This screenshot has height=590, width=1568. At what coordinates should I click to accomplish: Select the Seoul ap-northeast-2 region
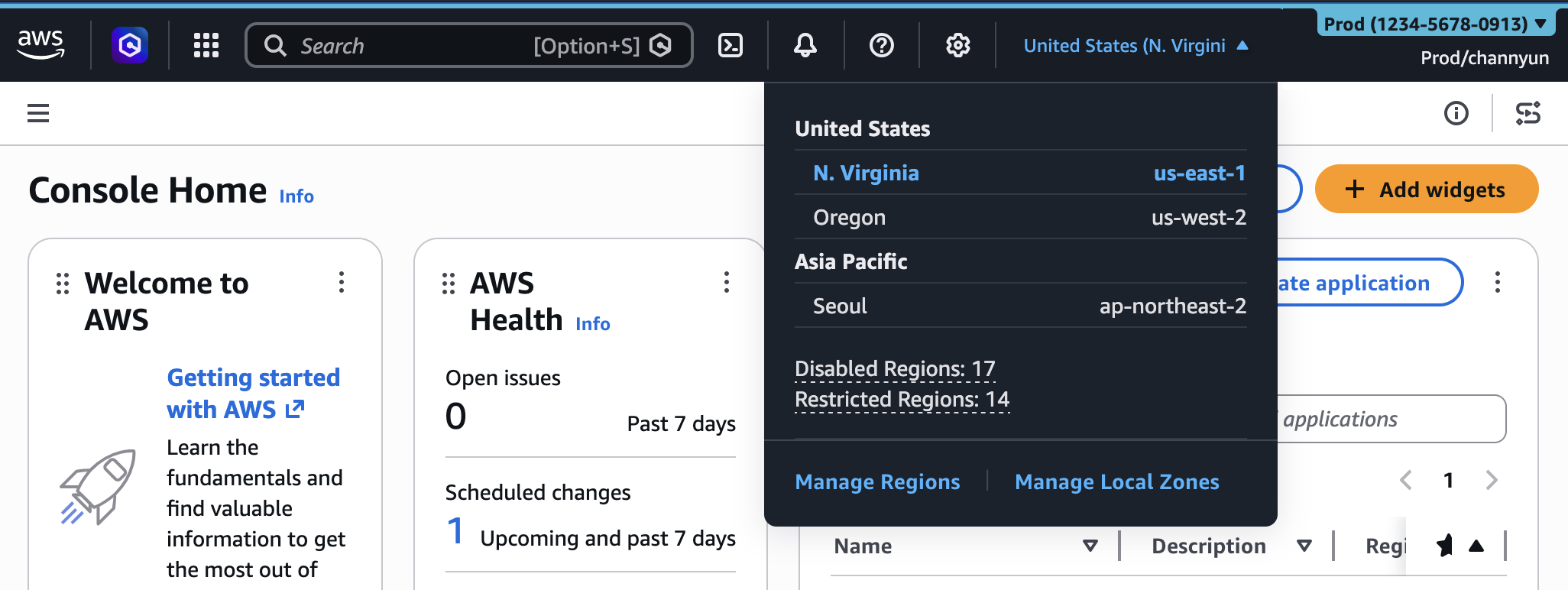point(1020,306)
